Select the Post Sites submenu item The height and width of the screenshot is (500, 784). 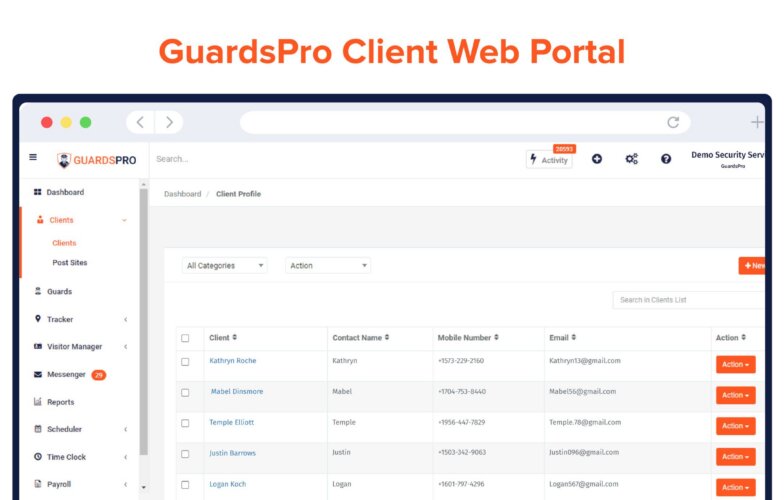pyautogui.click(x=70, y=262)
